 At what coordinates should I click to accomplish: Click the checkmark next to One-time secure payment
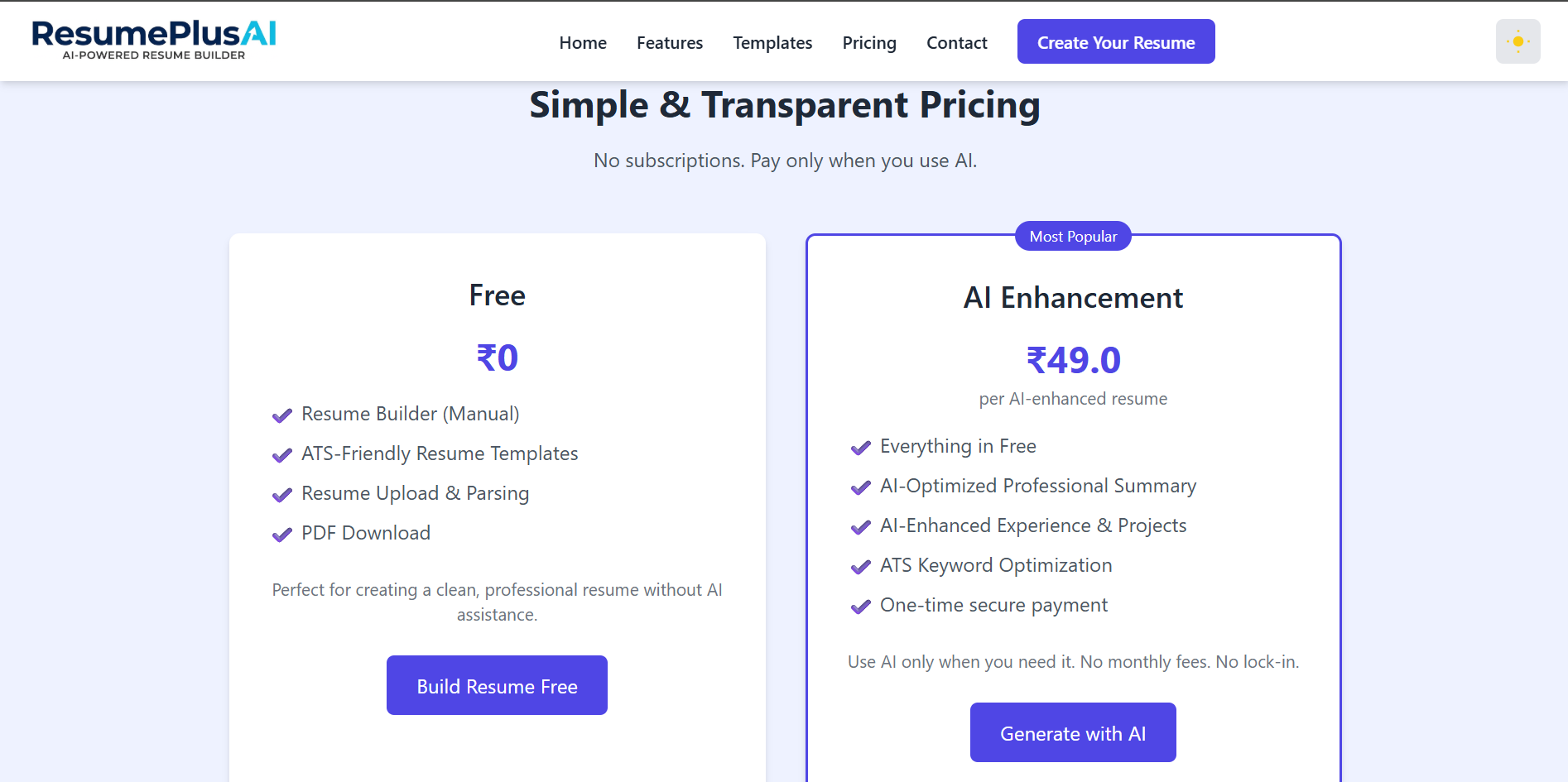pos(860,607)
